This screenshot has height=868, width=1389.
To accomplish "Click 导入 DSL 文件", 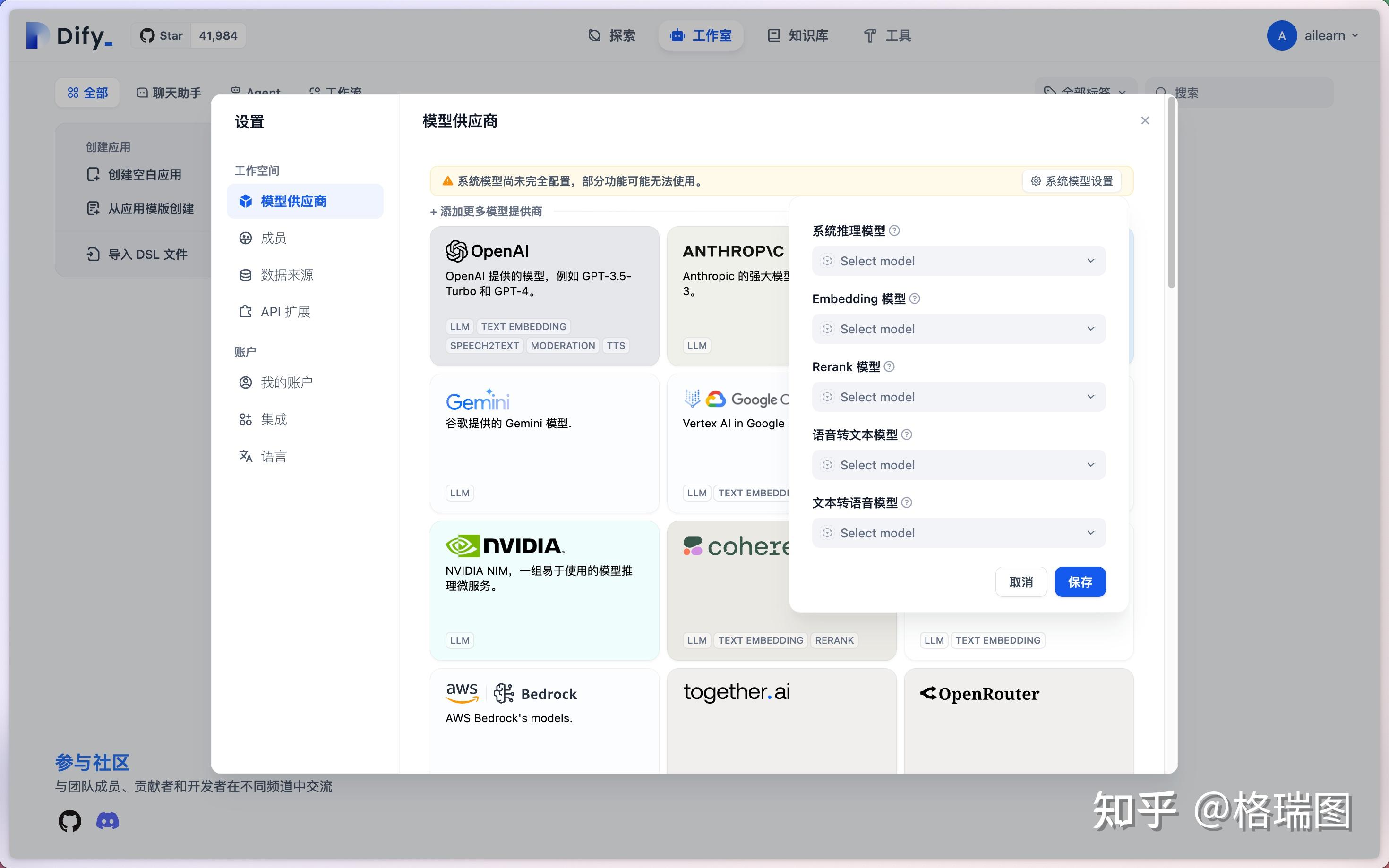I will click(137, 255).
